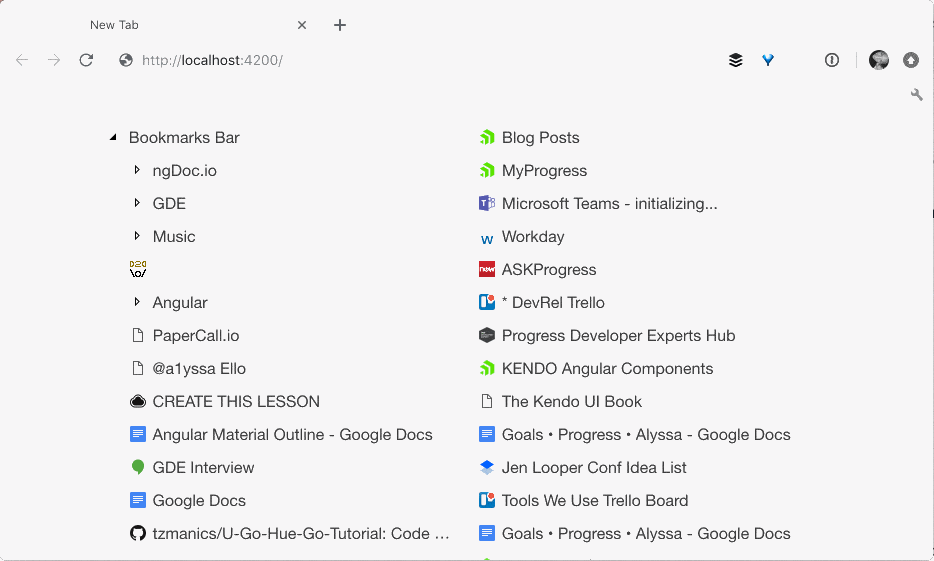Image resolution: width=934 pixels, height=561 pixels.
Task: Click the MyProgress green icon
Action: [487, 170]
